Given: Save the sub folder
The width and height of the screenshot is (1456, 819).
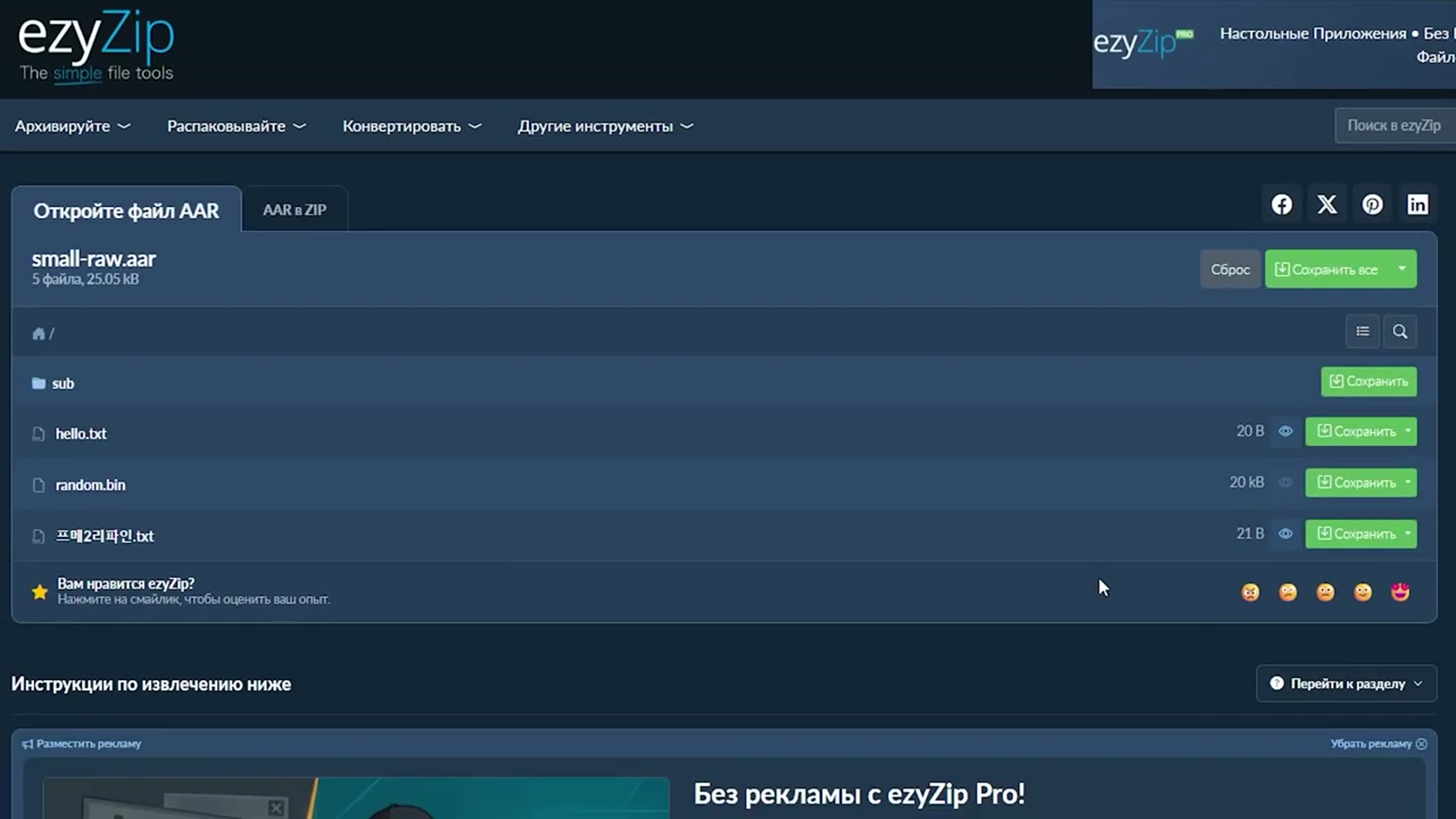Looking at the screenshot, I should (x=1369, y=381).
